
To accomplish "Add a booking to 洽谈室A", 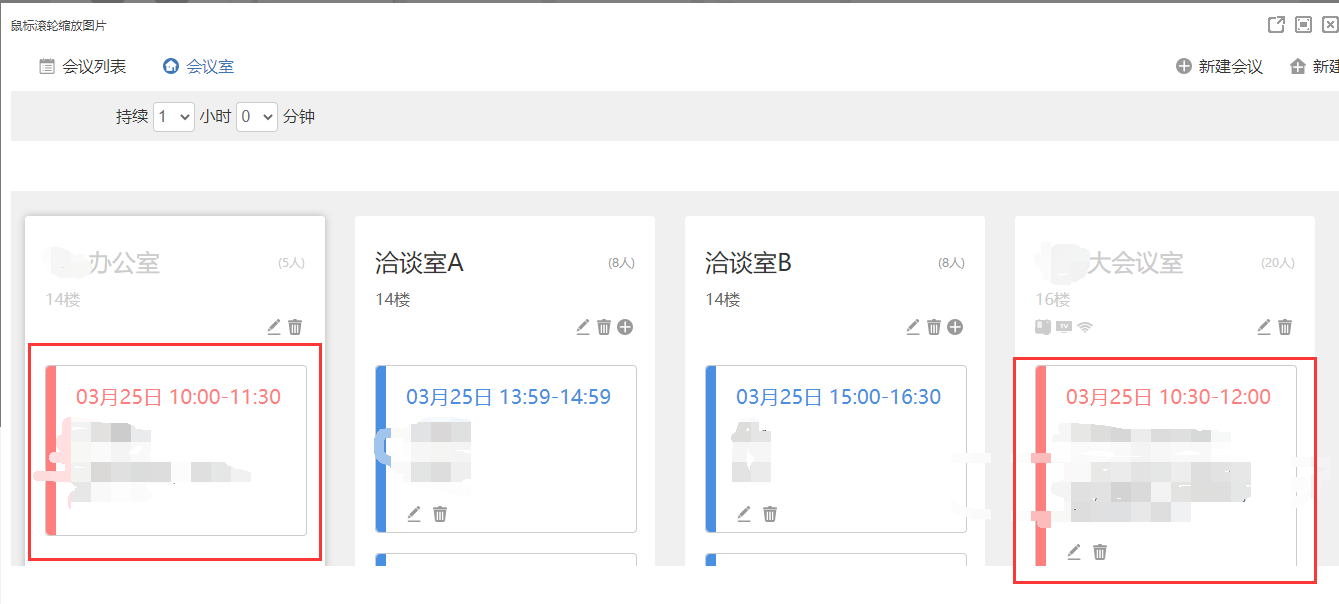I will click(625, 327).
